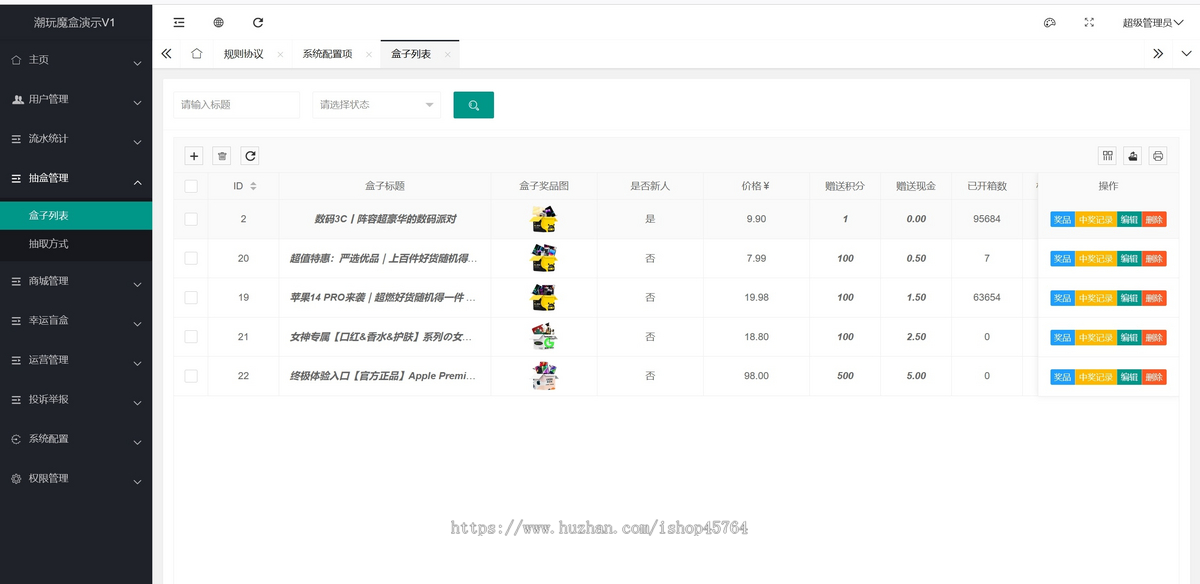The height and width of the screenshot is (584, 1200).
Task: Add a new box with the plus icon
Action: (x=194, y=156)
